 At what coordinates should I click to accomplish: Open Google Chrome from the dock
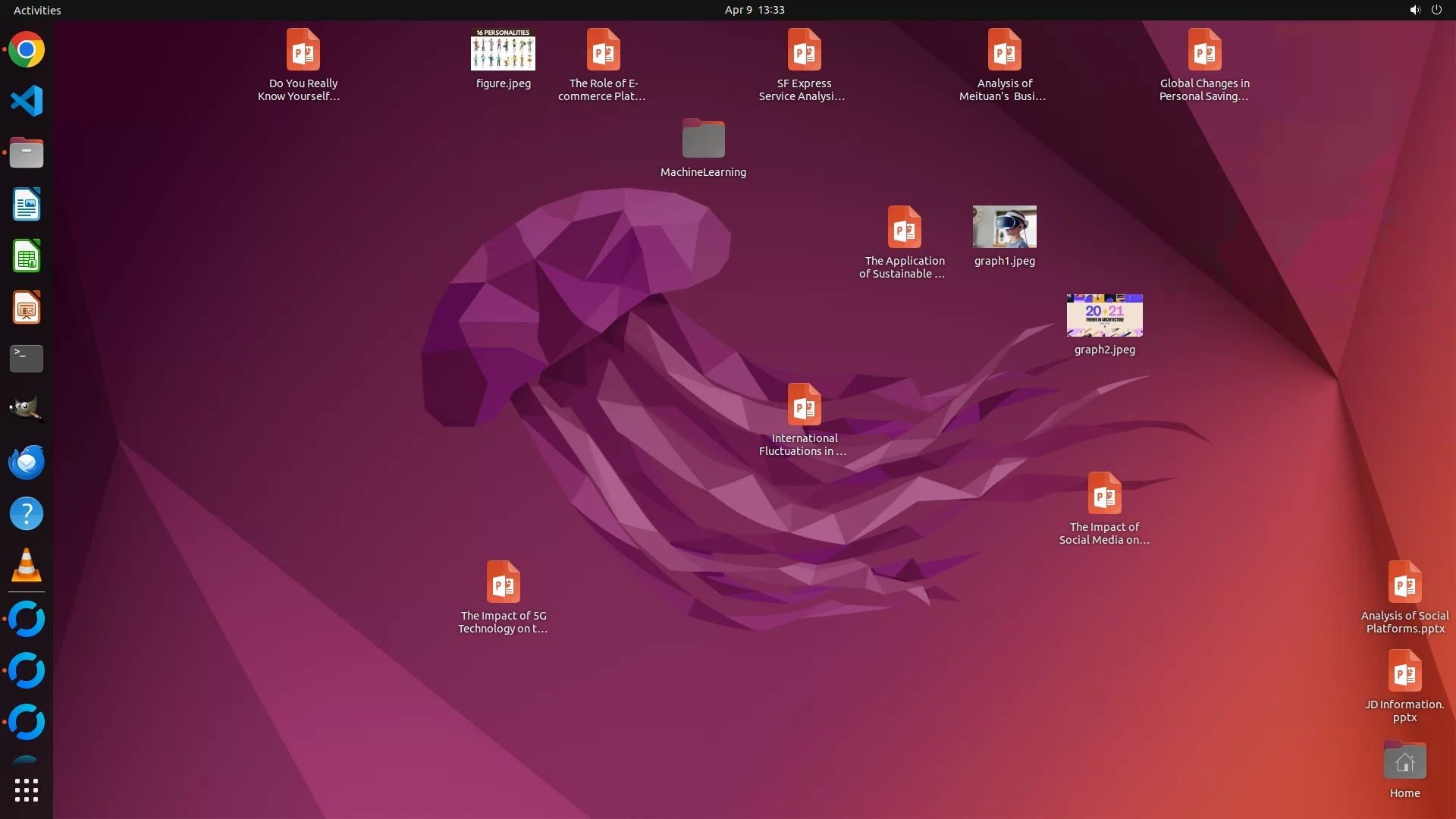[27, 50]
